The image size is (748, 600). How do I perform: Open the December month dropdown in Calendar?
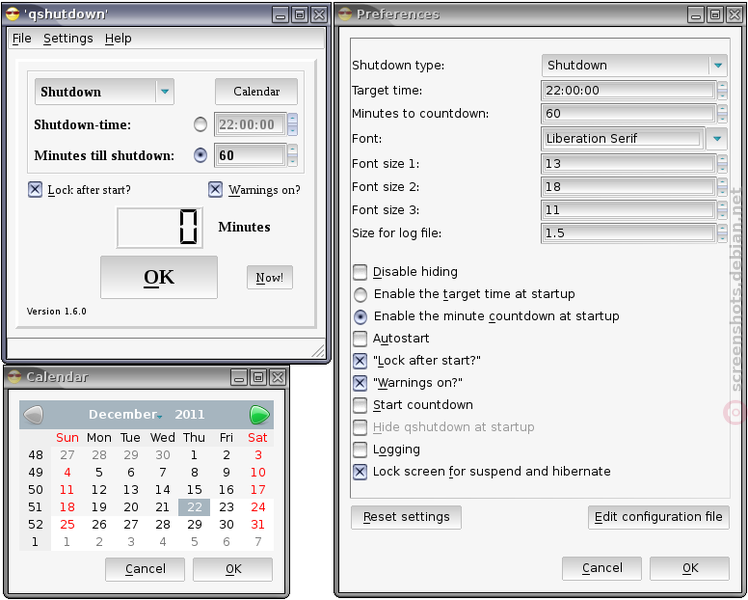click(x=125, y=414)
